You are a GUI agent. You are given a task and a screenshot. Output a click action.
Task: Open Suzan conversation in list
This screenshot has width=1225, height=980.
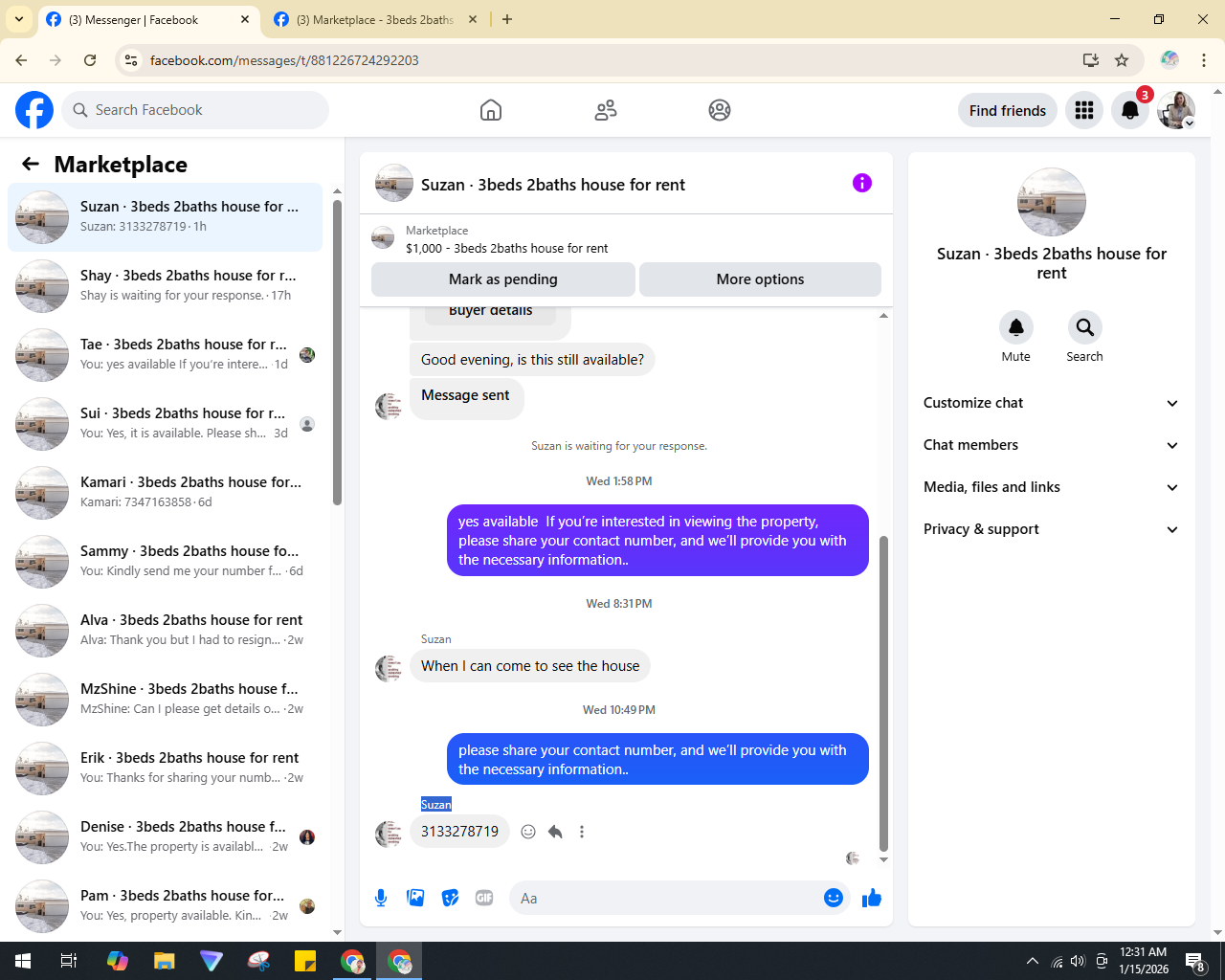tap(165, 217)
